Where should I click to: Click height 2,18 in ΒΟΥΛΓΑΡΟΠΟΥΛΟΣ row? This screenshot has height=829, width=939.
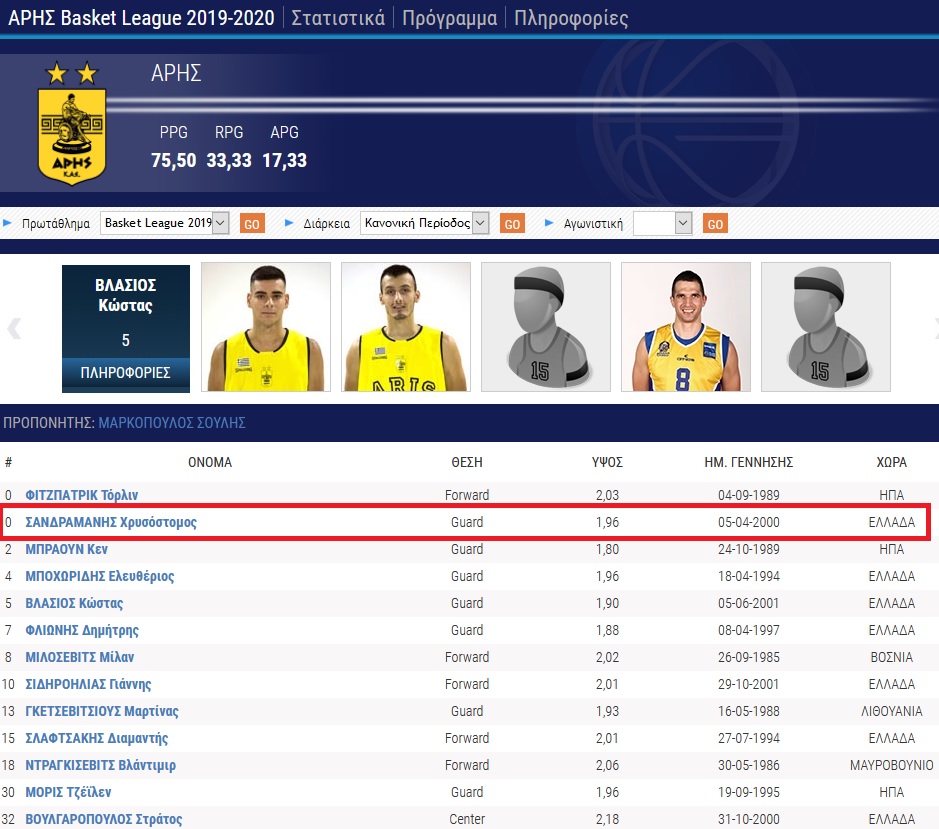[x=607, y=819]
